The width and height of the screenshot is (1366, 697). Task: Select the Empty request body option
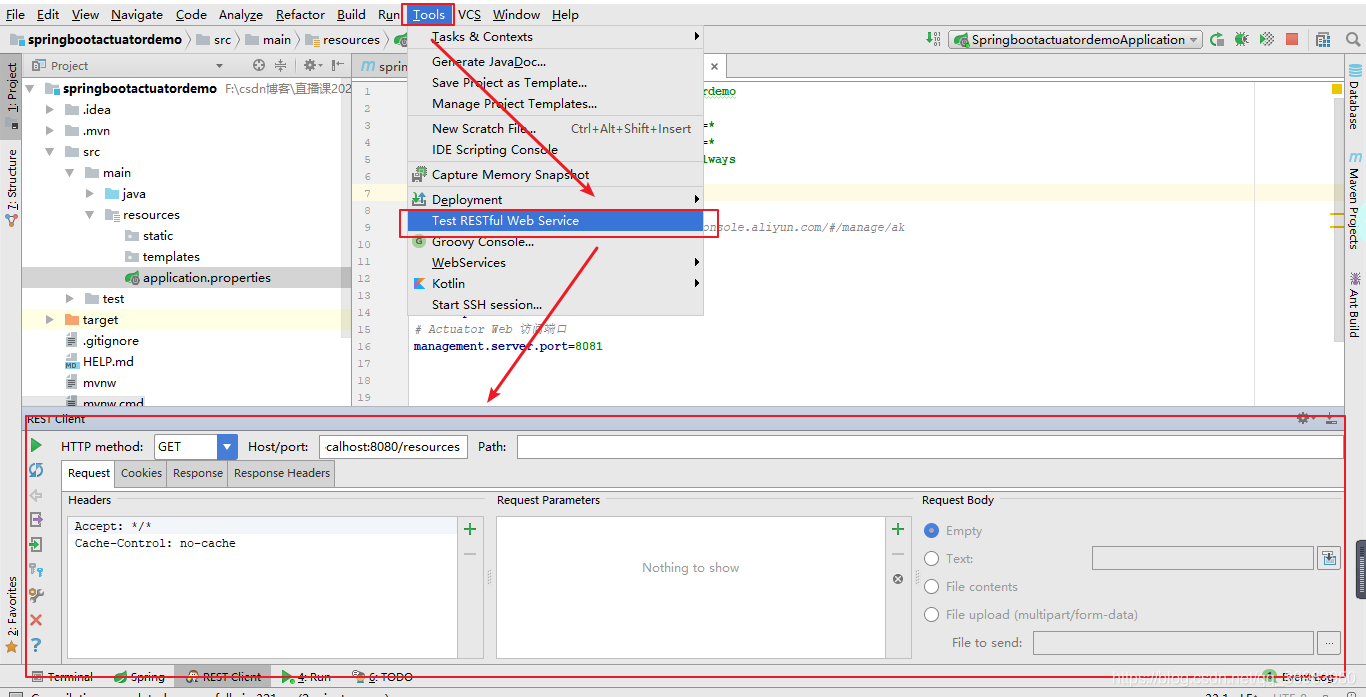931,531
